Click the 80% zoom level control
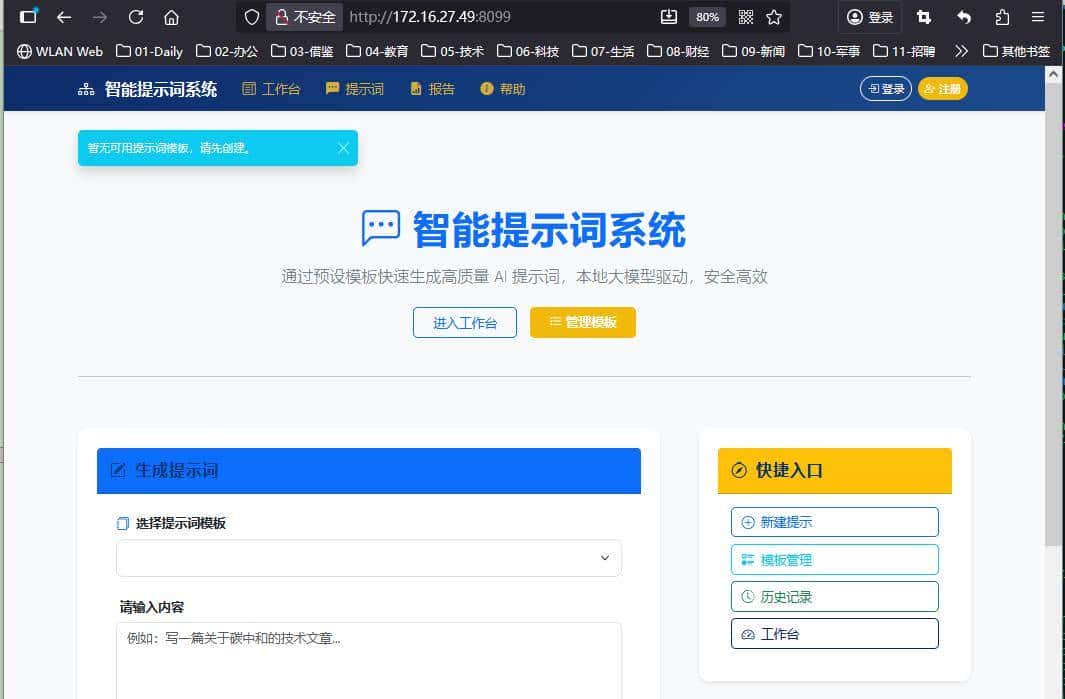The width and height of the screenshot is (1065, 699). pos(708,16)
